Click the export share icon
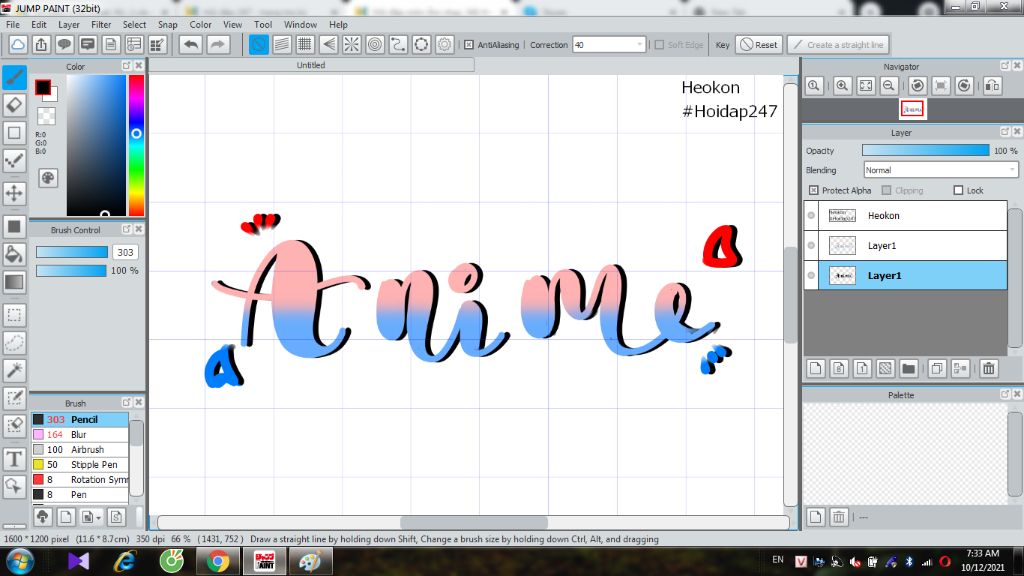The width and height of the screenshot is (1024, 576). tap(41, 44)
